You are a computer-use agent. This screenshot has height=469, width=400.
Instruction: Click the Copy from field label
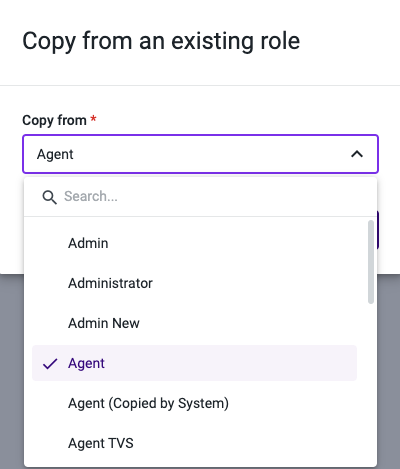point(54,120)
